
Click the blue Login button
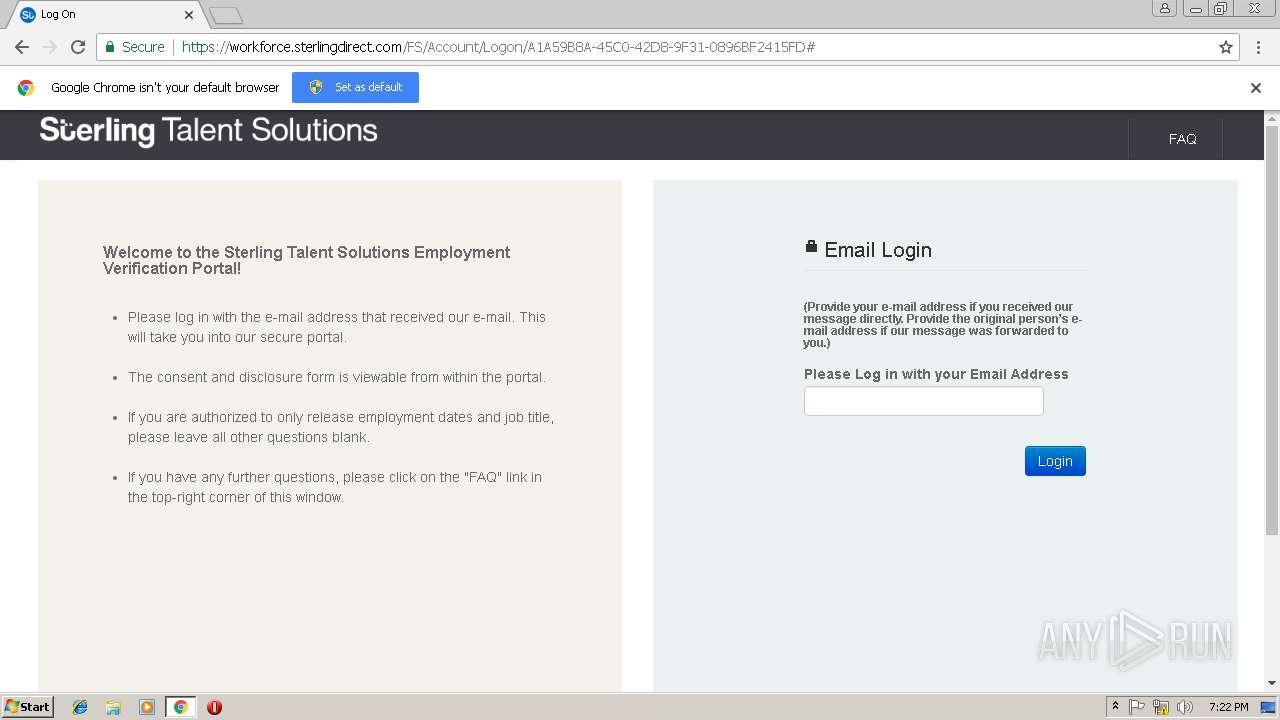1055,461
